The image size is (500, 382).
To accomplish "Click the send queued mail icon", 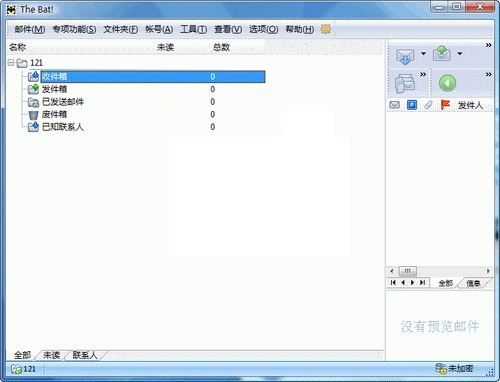I will coord(442,53).
